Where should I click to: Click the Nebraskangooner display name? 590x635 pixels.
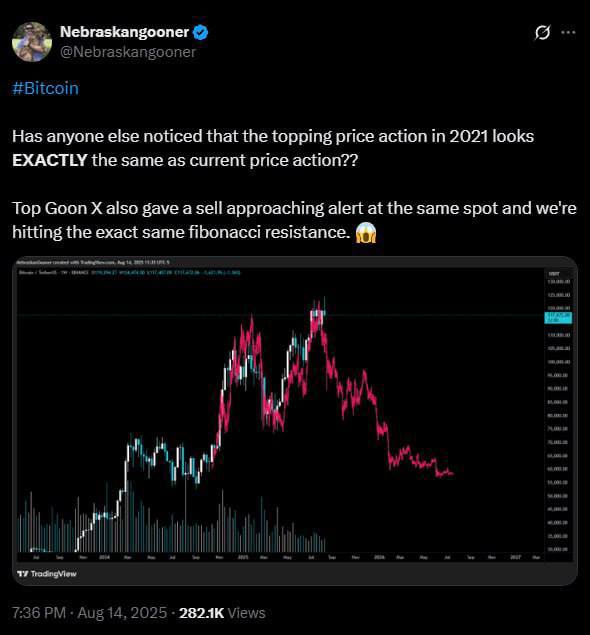[124, 32]
